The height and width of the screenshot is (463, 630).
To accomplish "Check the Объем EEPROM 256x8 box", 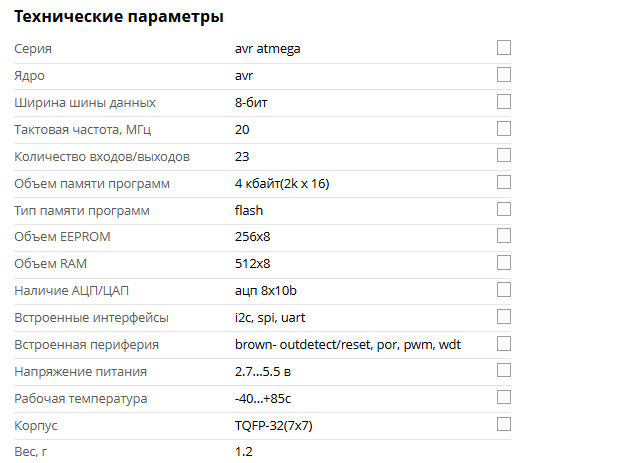I will click(504, 236).
